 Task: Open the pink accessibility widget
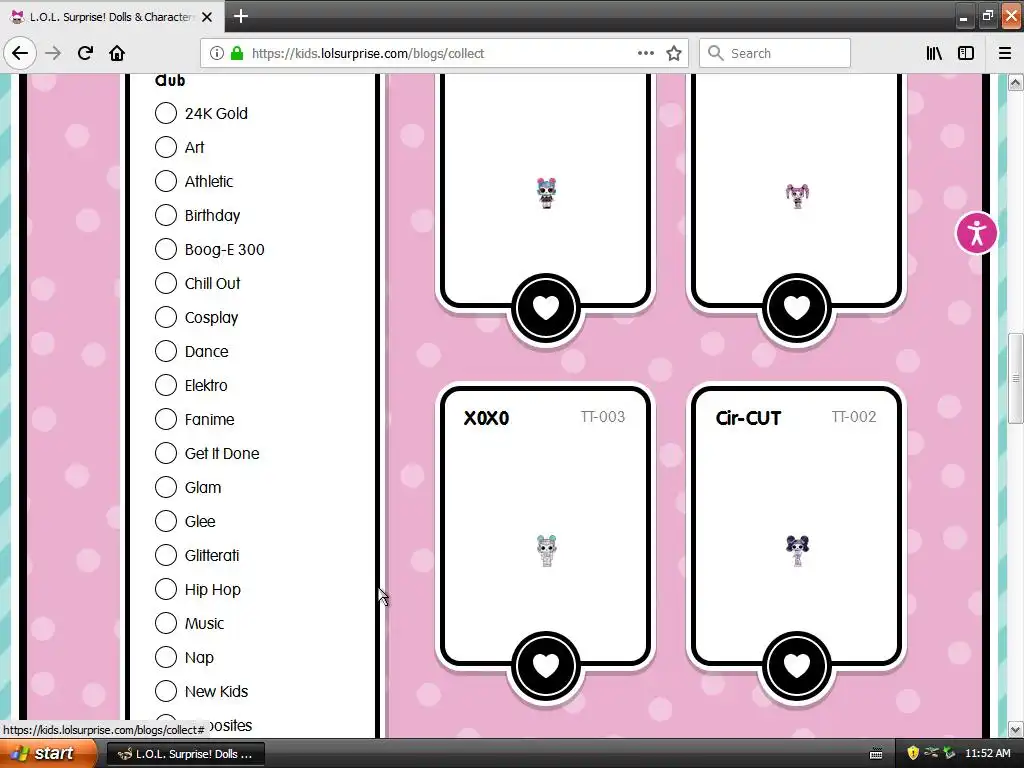click(976, 232)
